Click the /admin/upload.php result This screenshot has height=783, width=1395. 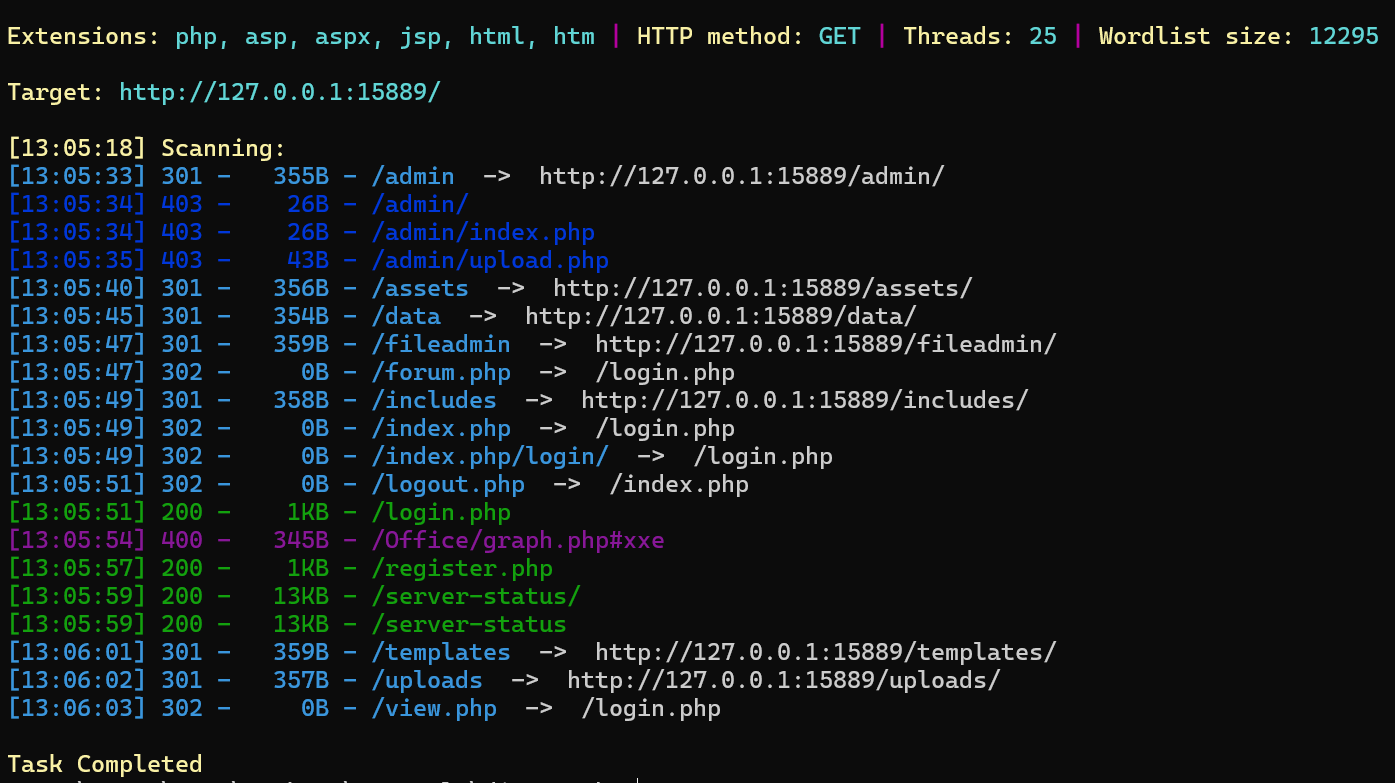point(490,261)
